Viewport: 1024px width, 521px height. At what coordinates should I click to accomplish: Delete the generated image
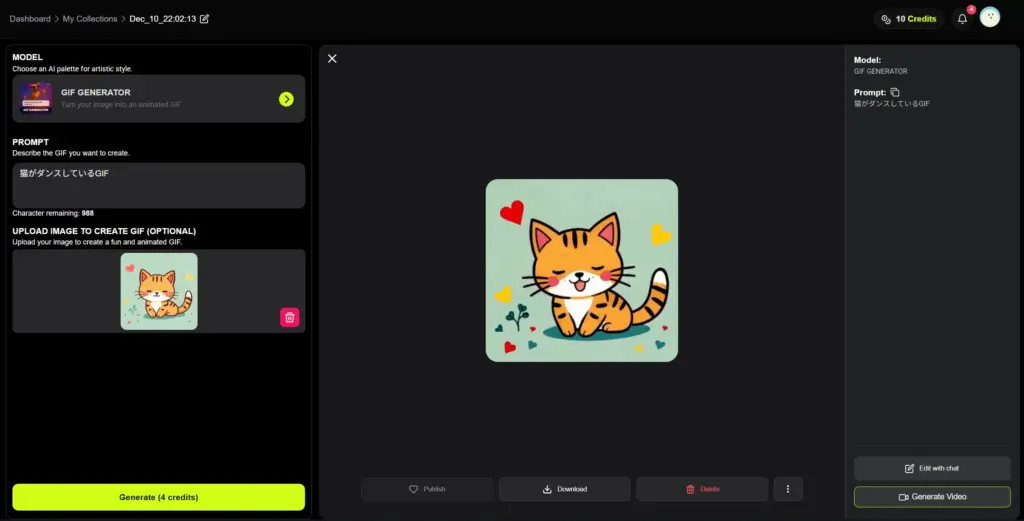coord(702,489)
